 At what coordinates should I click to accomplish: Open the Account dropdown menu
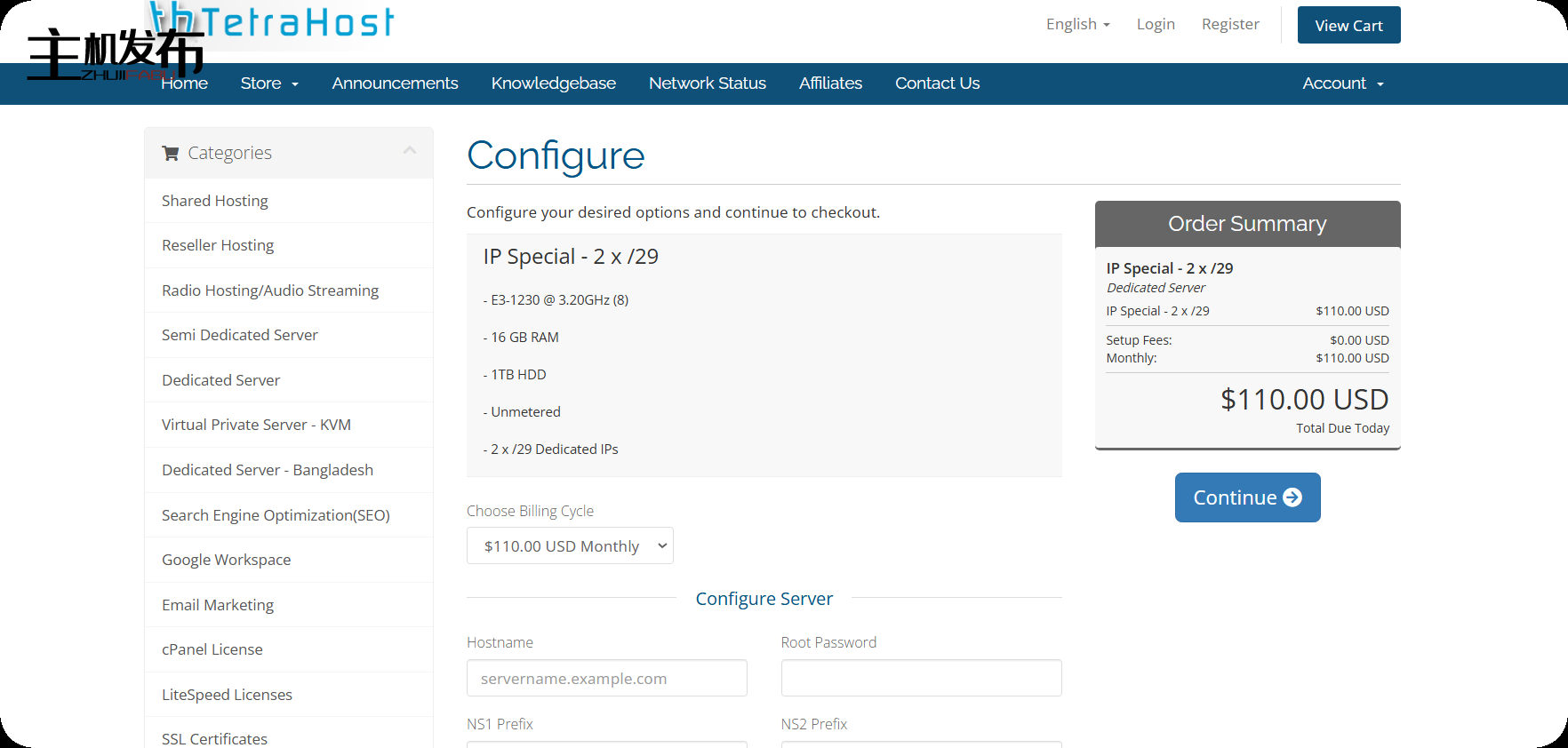(x=1342, y=84)
